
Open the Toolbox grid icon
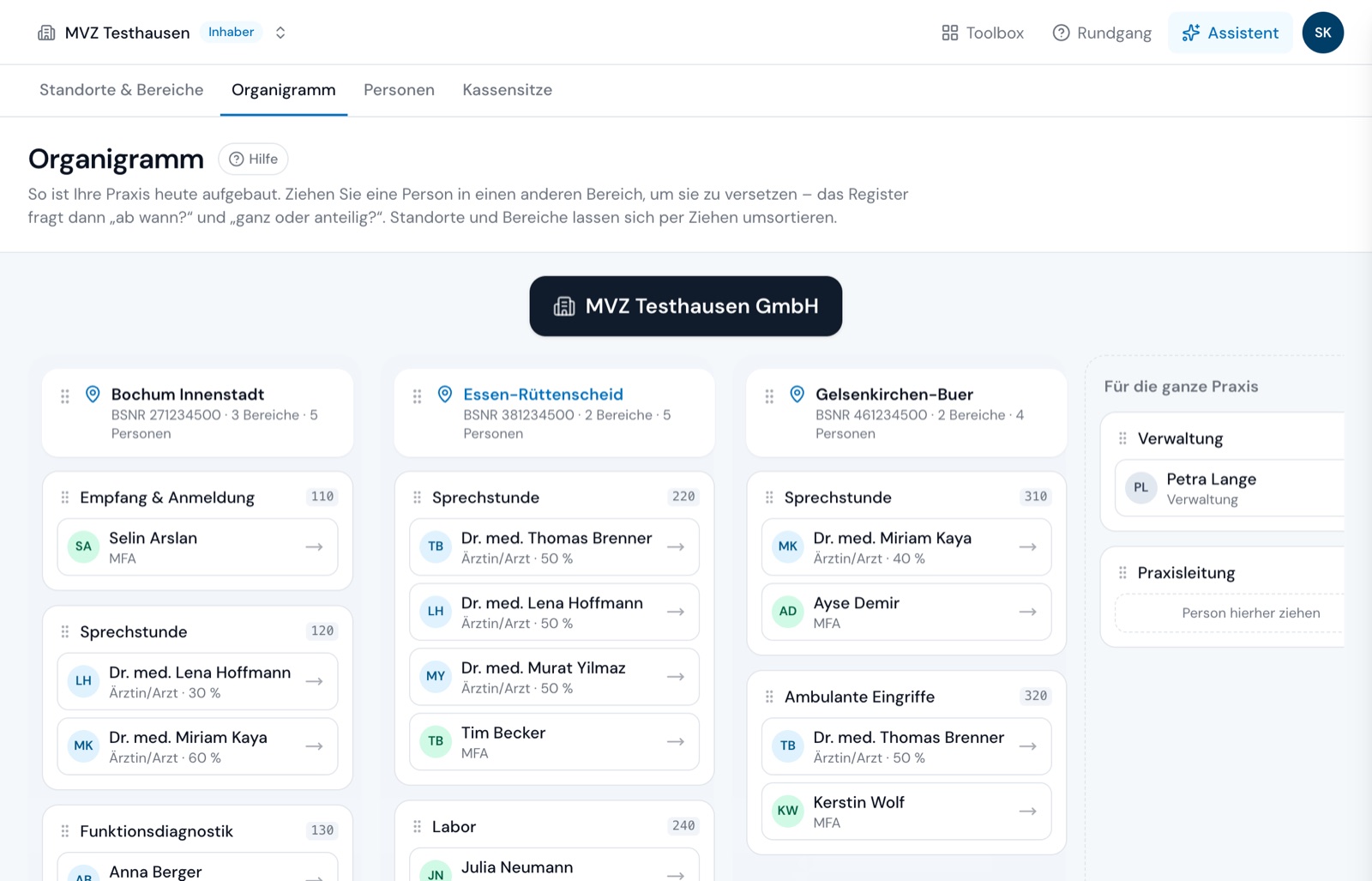tap(949, 33)
